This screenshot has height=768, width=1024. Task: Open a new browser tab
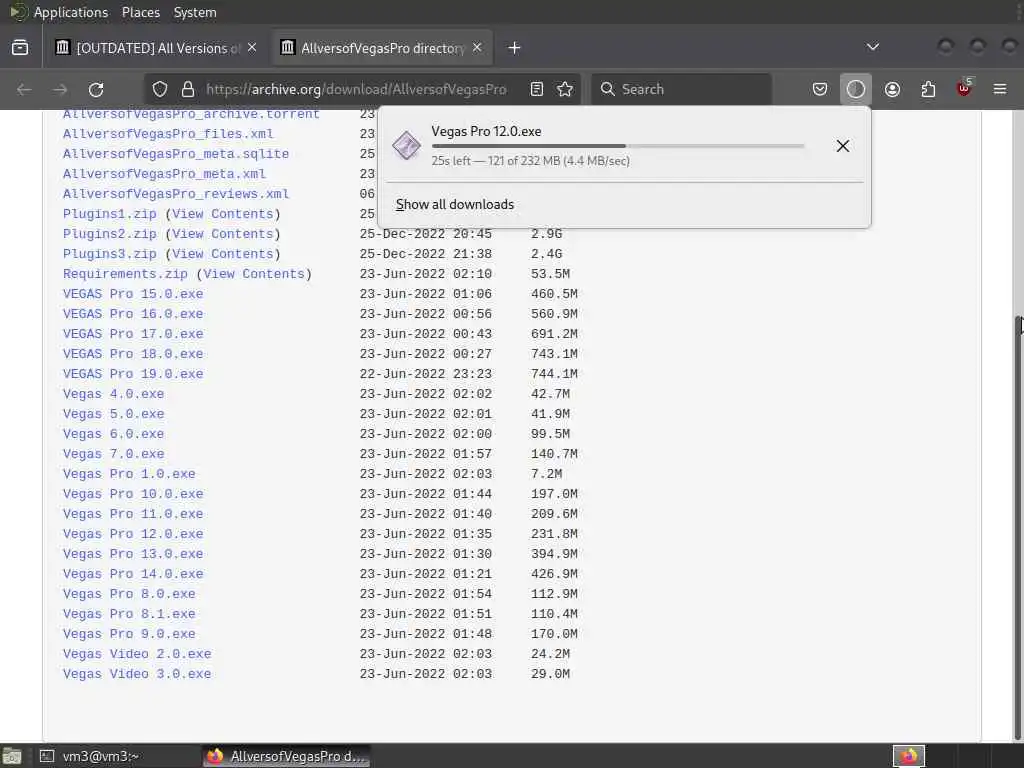[x=515, y=48]
